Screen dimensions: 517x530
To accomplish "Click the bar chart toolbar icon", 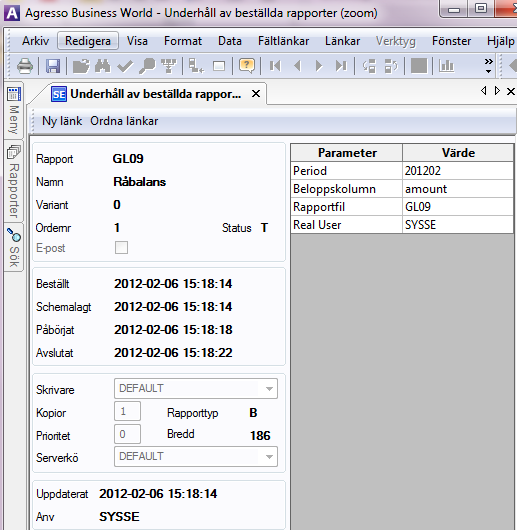I will tap(446, 66).
